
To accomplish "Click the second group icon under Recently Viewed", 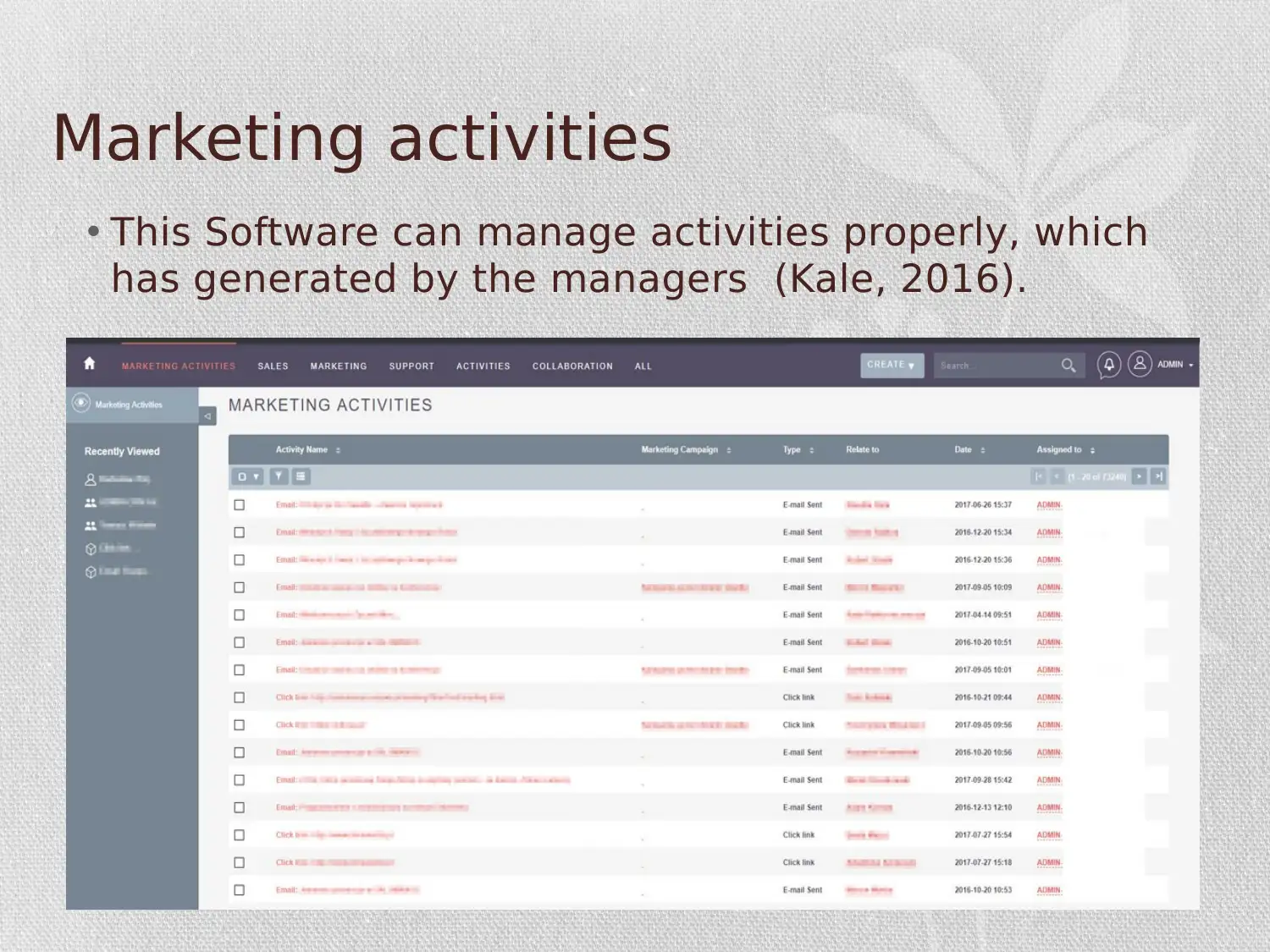I will coord(91,526).
